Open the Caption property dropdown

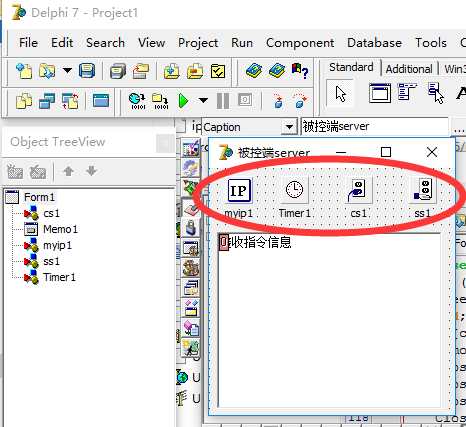point(289,127)
